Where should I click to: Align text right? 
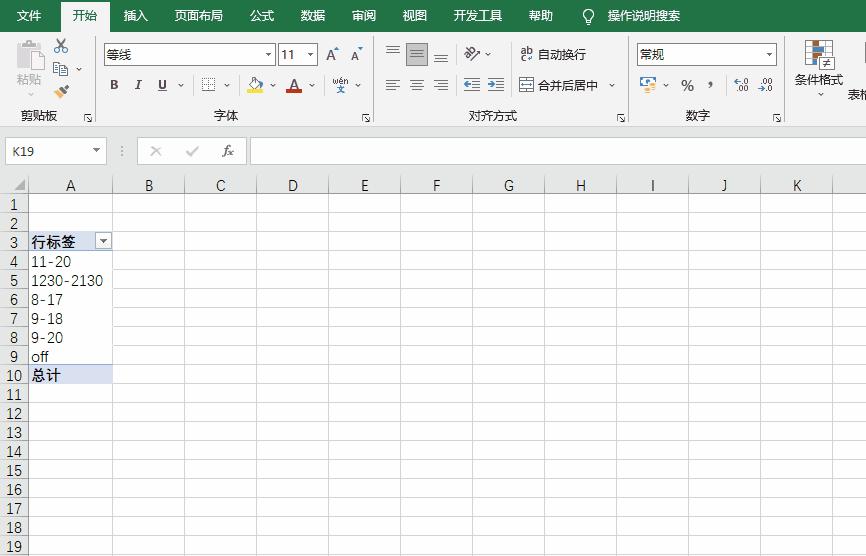coord(441,85)
